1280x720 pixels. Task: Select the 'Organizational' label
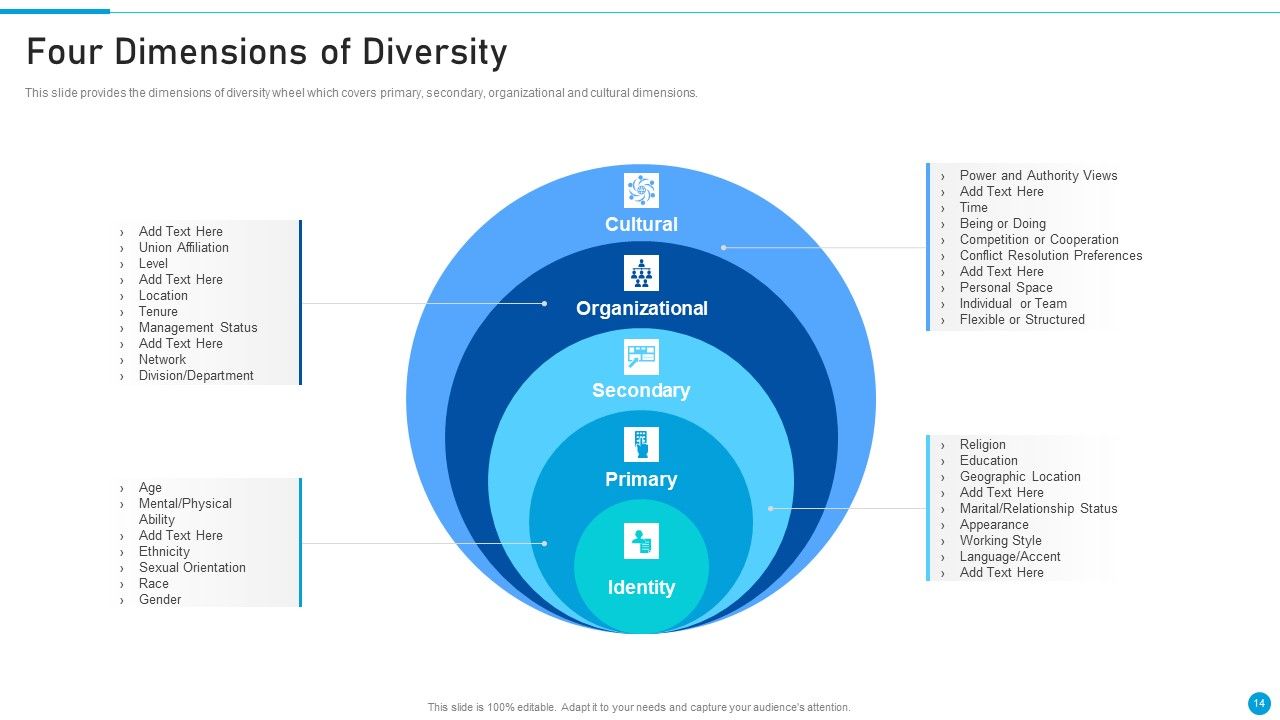click(641, 309)
